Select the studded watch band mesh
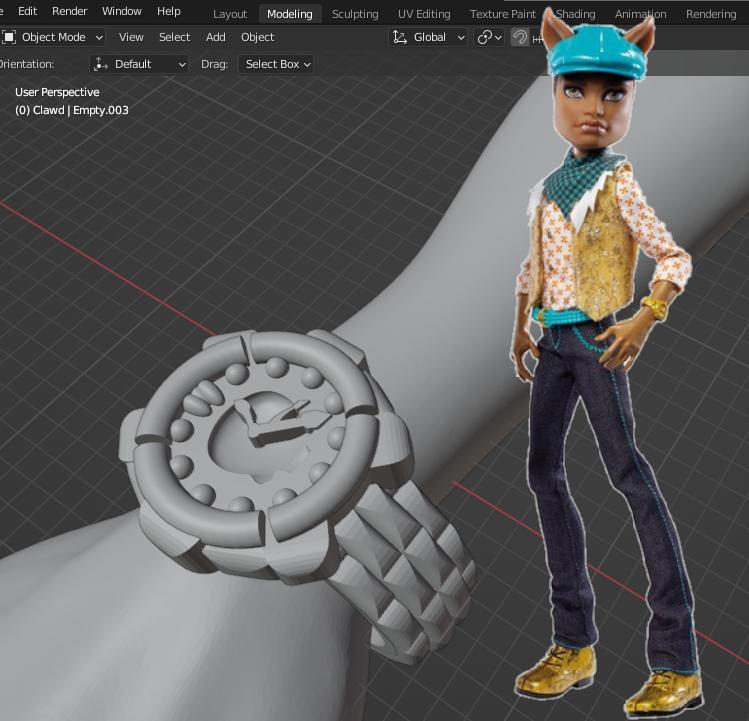 coord(406,569)
